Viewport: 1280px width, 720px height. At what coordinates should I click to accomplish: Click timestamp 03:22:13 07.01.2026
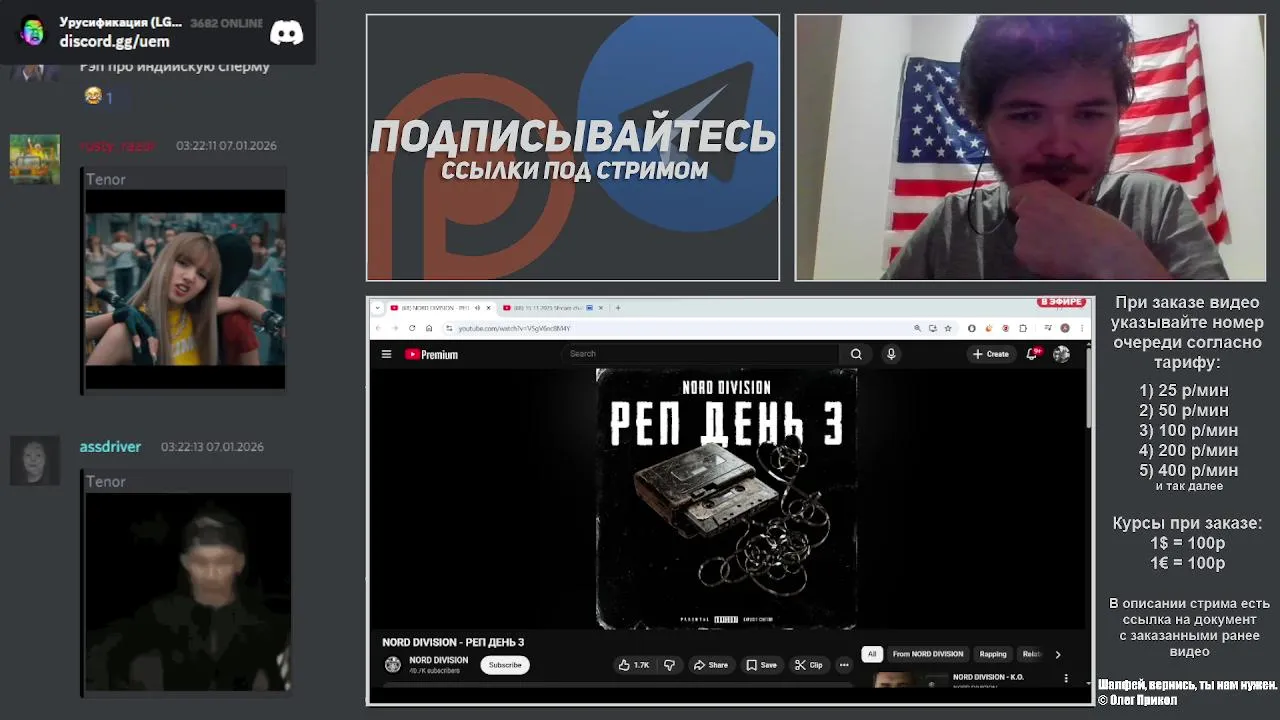(212, 447)
